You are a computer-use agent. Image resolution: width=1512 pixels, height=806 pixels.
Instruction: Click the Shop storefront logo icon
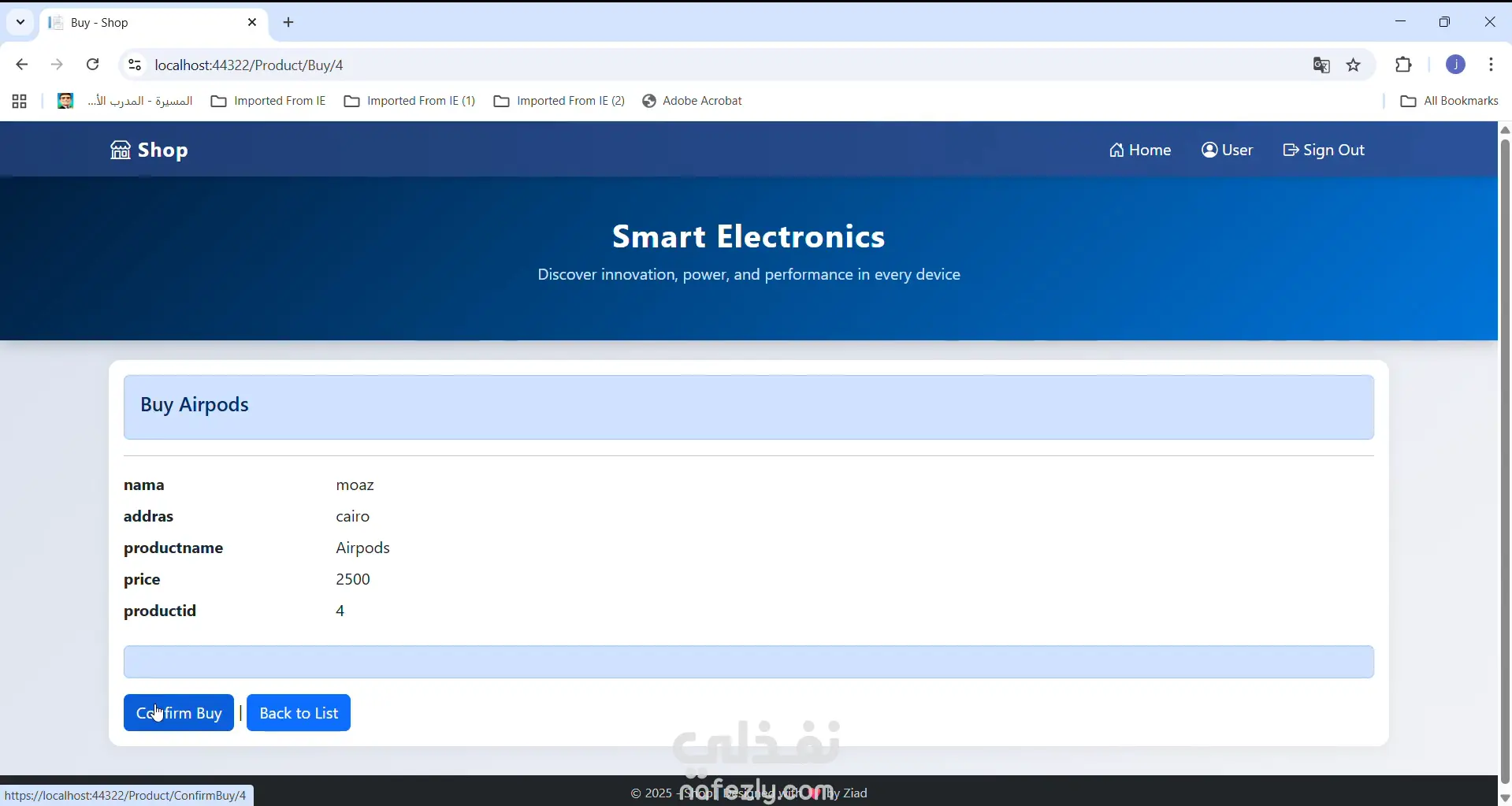click(120, 150)
